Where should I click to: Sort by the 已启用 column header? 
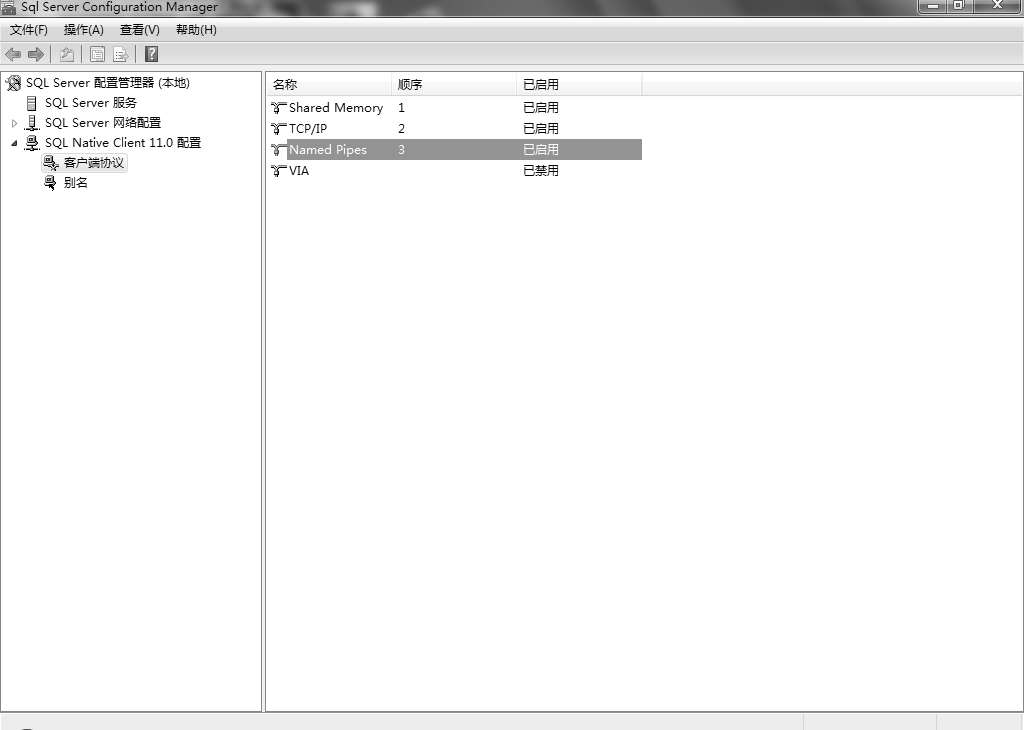579,84
